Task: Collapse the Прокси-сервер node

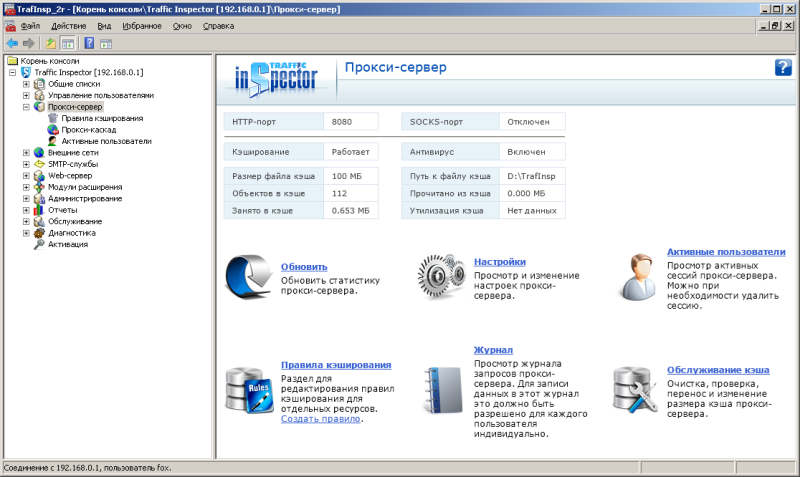Action: 26,107
